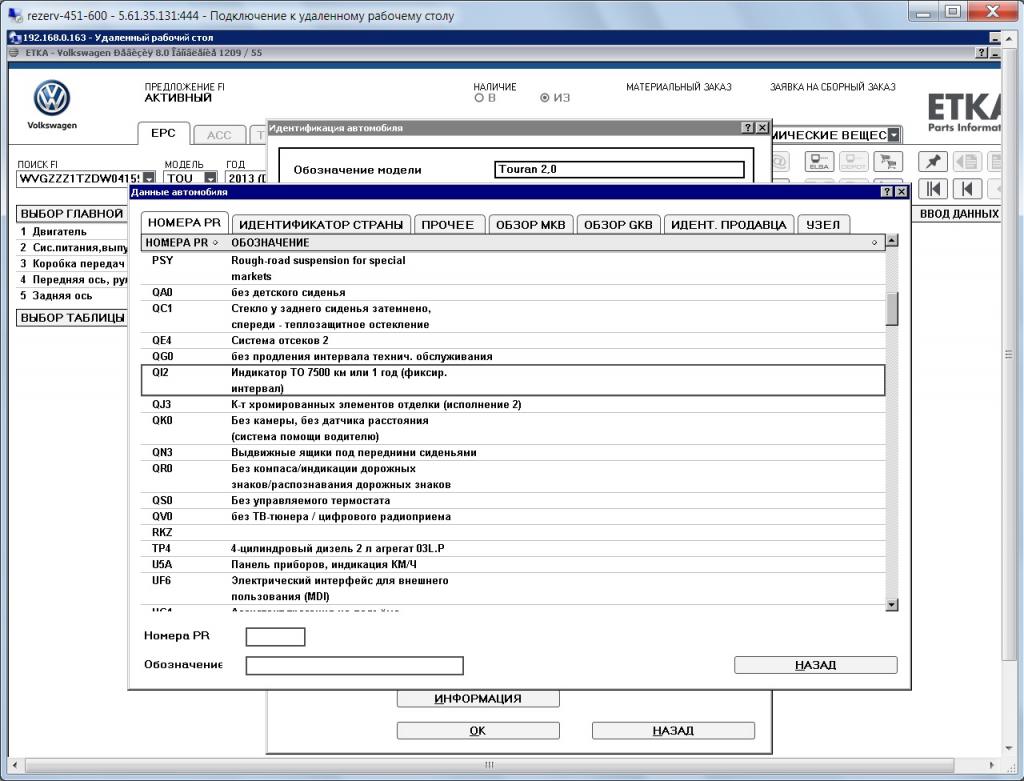This screenshot has height=781, width=1024.
Task: Select the ACC tab
Action: [219, 135]
